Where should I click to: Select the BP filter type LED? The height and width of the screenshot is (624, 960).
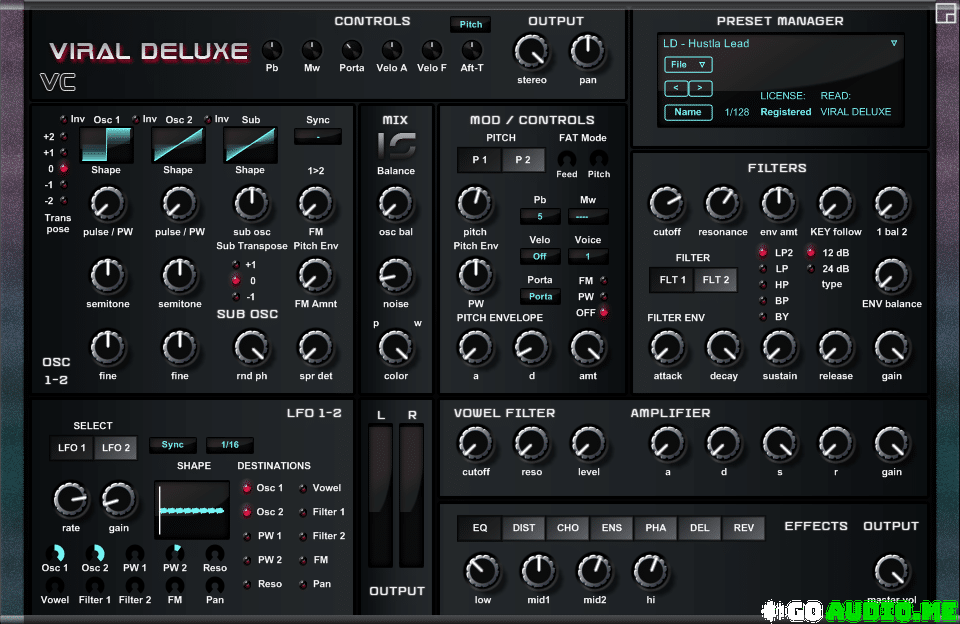(763, 301)
